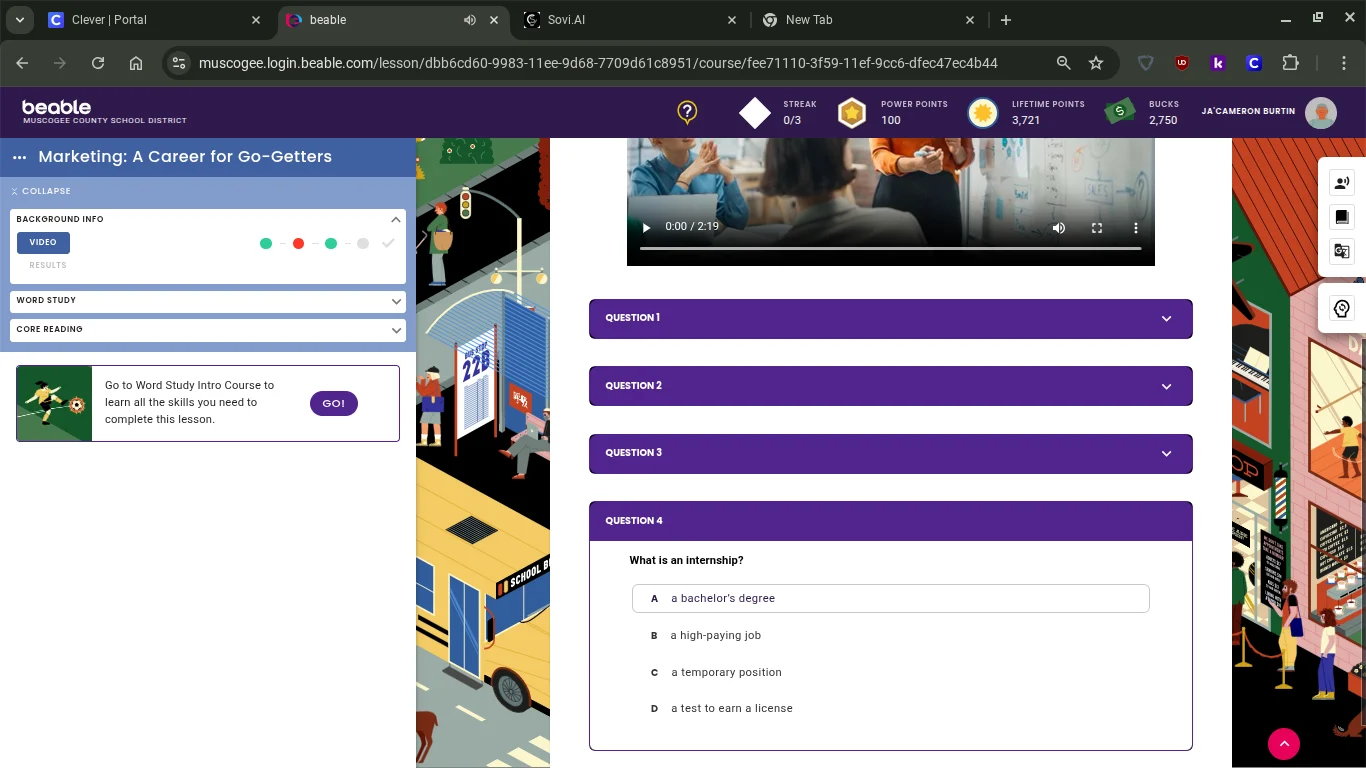The width and height of the screenshot is (1366, 768).
Task: Expand the Core Reading panel
Action: click(208, 329)
